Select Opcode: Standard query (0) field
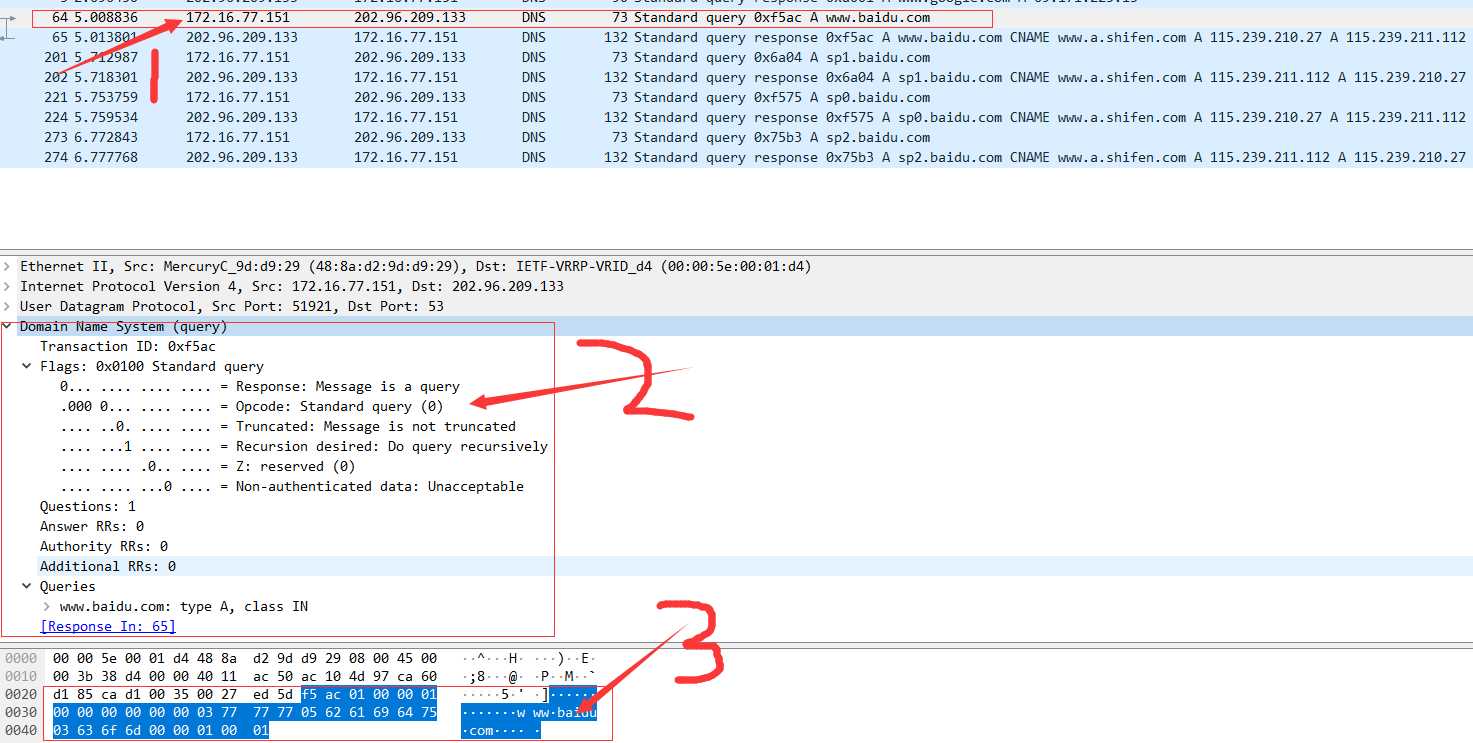 (x=252, y=406)
